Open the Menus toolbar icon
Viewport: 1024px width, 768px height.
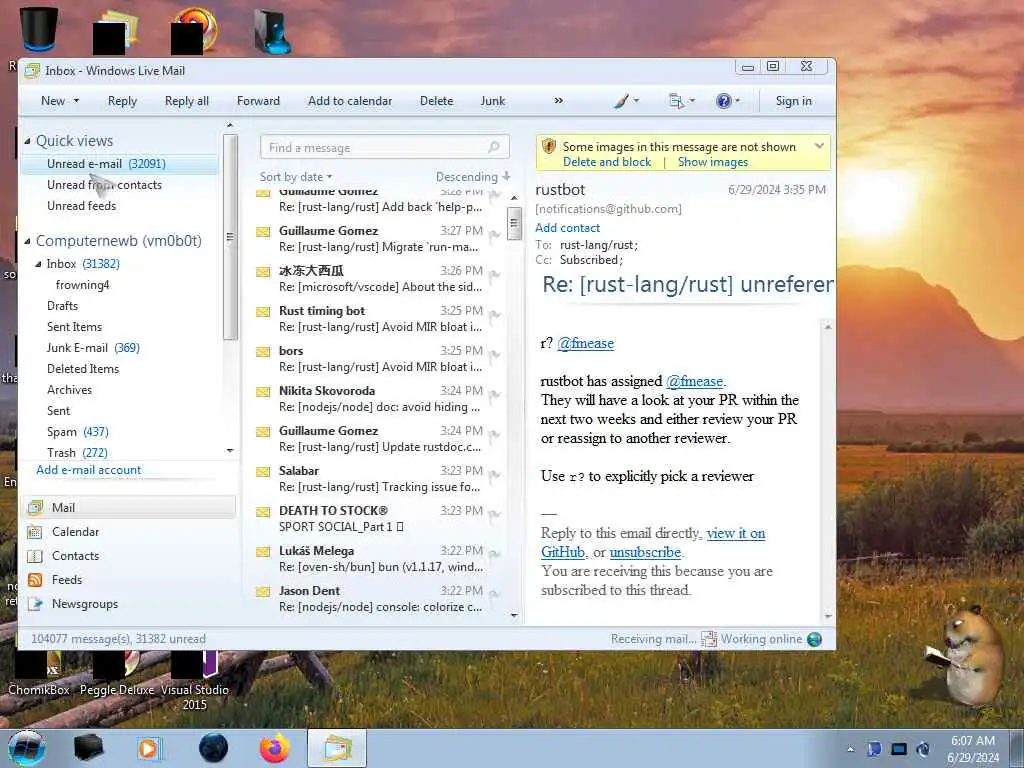coord(677,101)
